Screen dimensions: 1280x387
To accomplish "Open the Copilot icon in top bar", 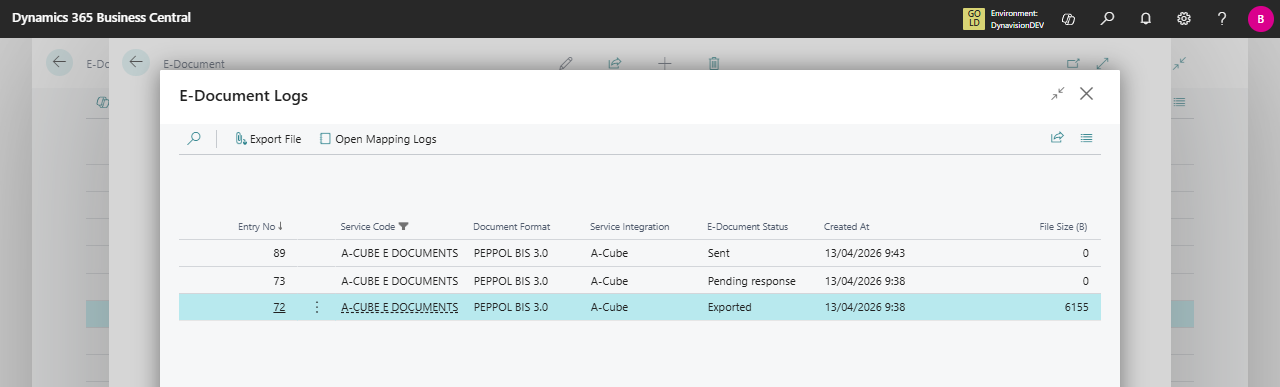I will 1068,19.
